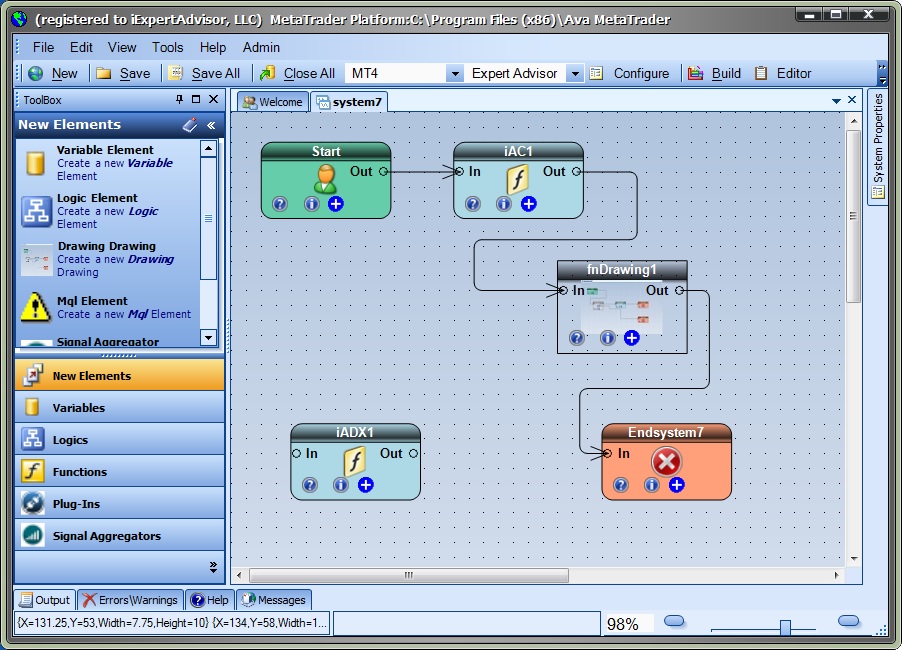Maximize the ToolBox panel

[x=196, y=100]
